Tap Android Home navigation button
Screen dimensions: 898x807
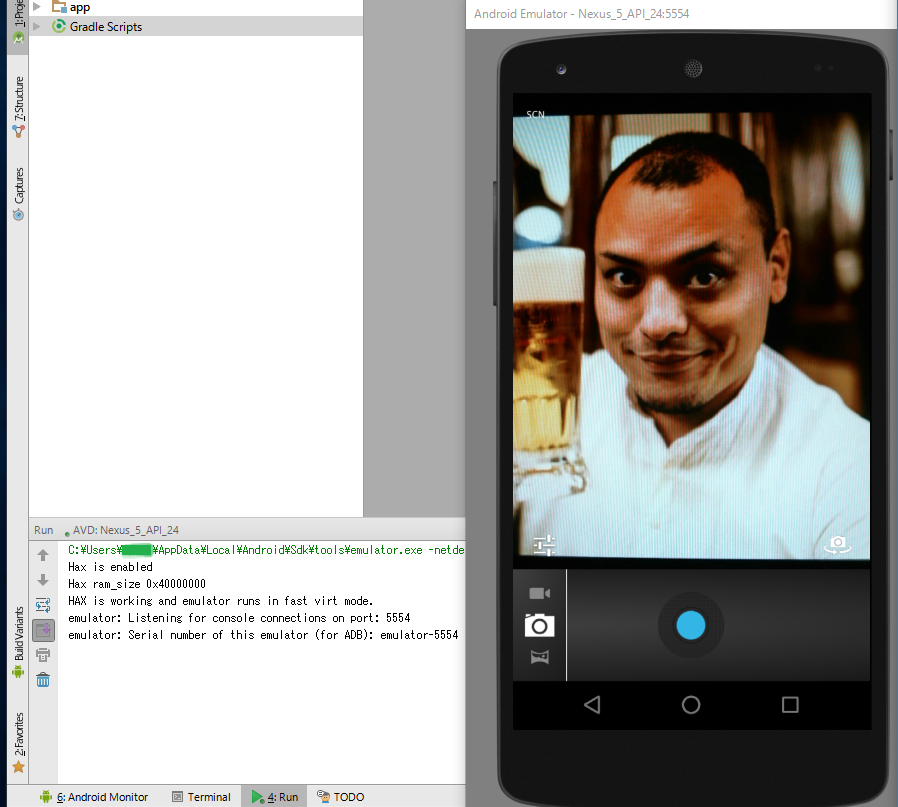point(691,704)
